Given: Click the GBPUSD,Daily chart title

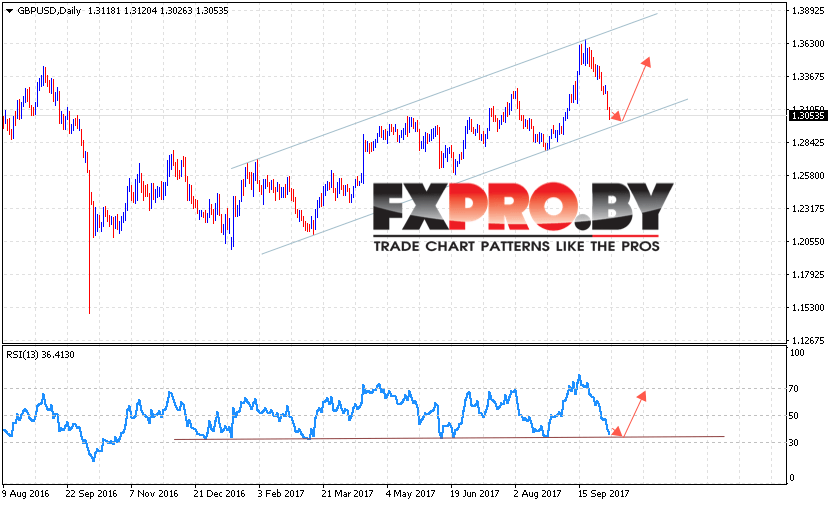Looking at the screenshot, I should (49, 11).
